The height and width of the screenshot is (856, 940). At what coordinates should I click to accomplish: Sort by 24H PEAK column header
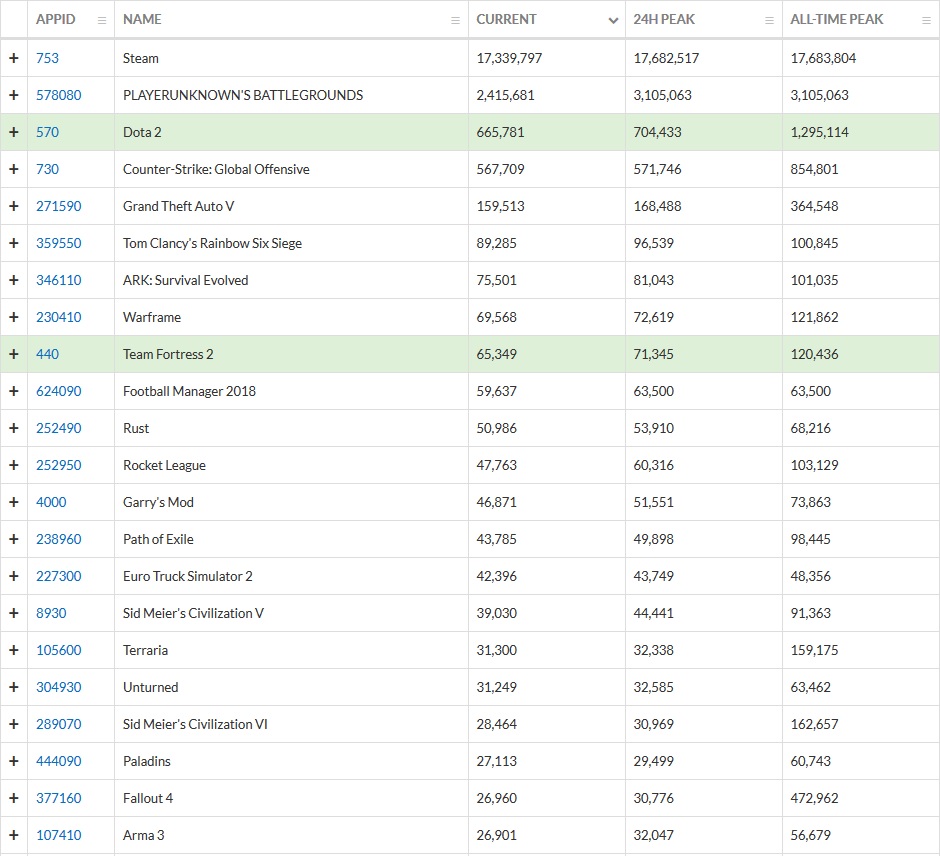(664, 19)
